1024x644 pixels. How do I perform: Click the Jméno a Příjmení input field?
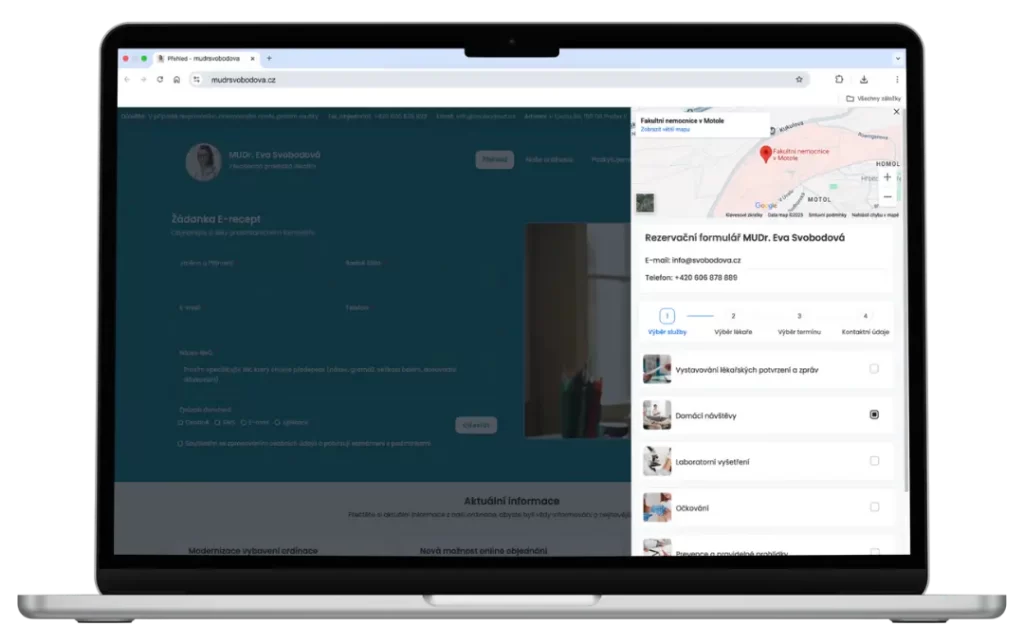click(255, 280)
